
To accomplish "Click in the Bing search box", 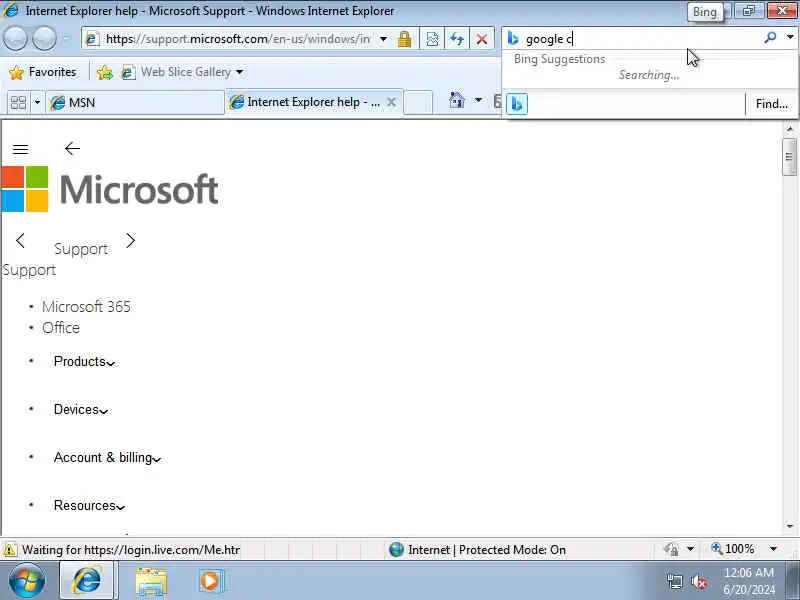I will point(640,39).
